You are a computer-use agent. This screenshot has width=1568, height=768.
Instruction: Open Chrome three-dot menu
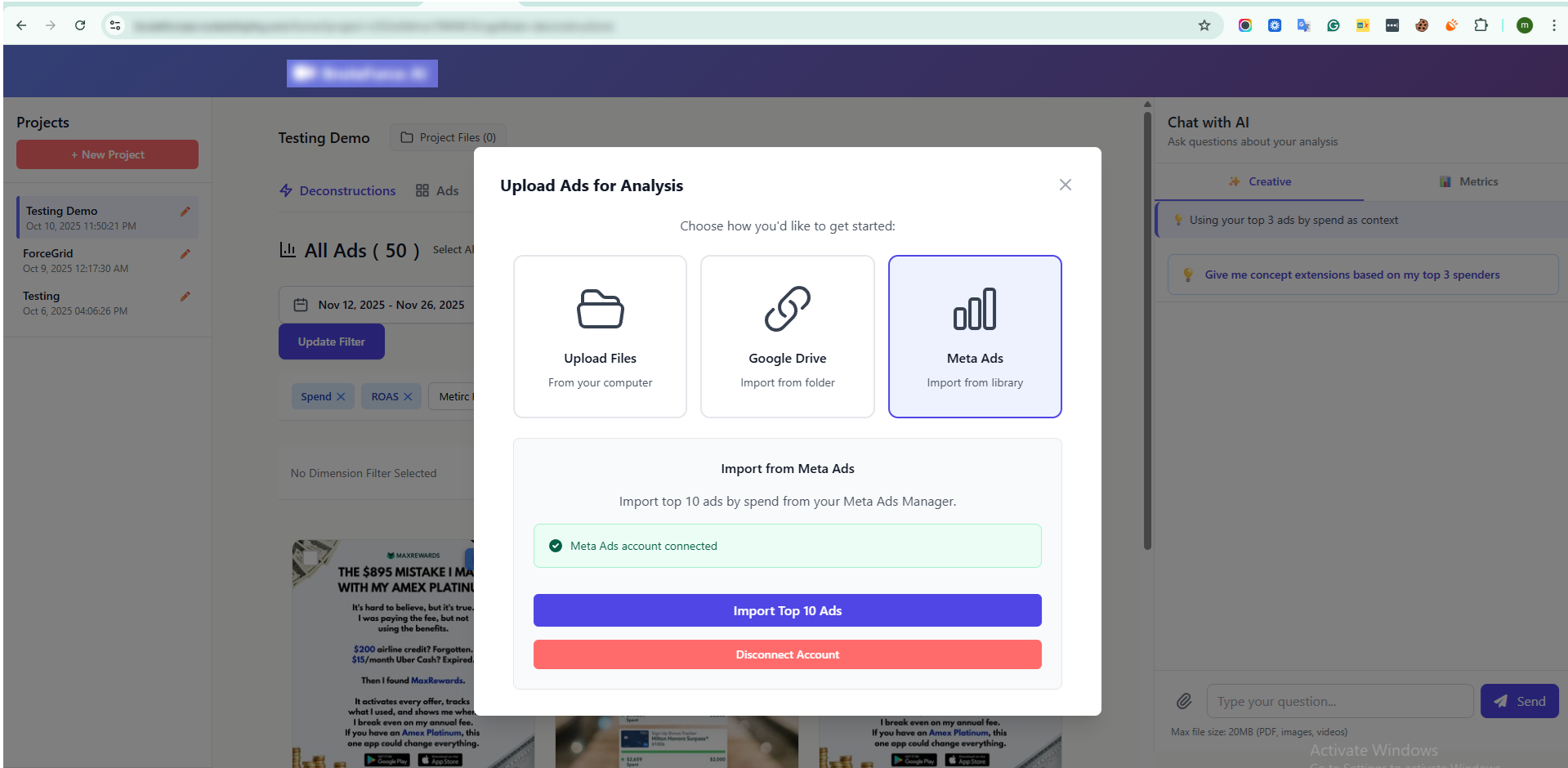(x=1553, y=25)
